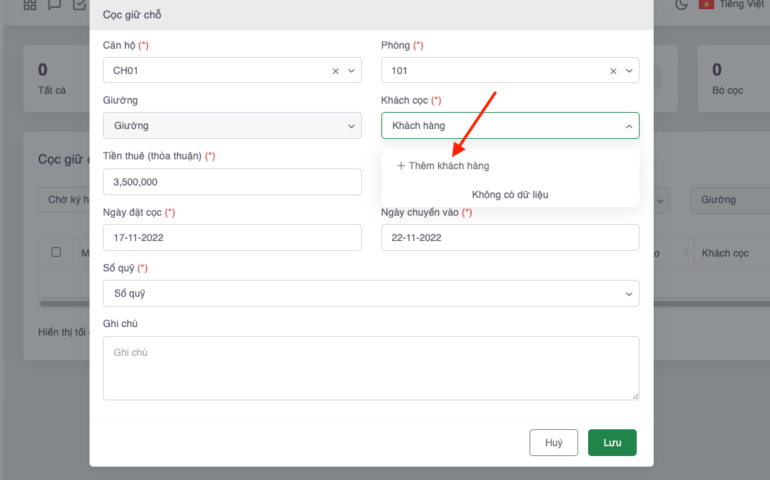This screenshot has height=480, width=770.
Task: Collapse the Khách hàng dropdown
Action: pyautogui.click(x=629, y=126)
